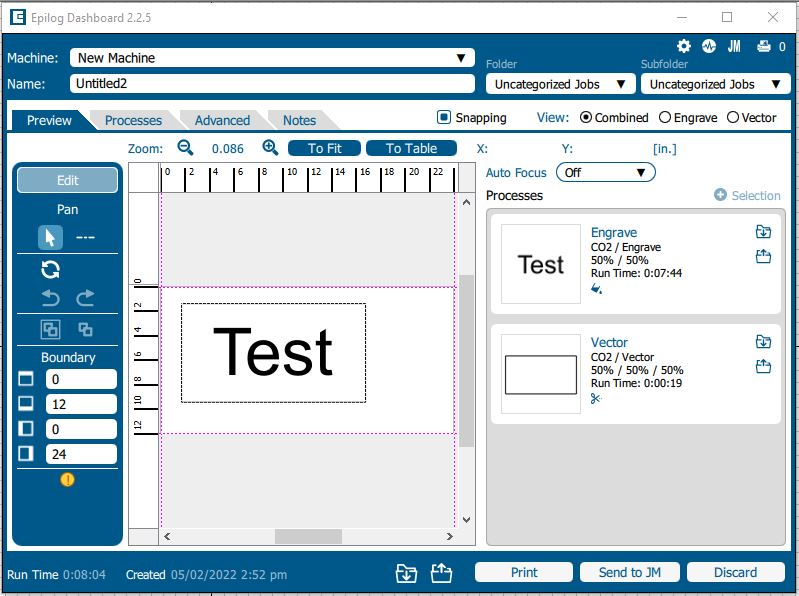Click the preview scroll down arrow
The height and width of the screenshot is (596, 799).
click(466, 520)
